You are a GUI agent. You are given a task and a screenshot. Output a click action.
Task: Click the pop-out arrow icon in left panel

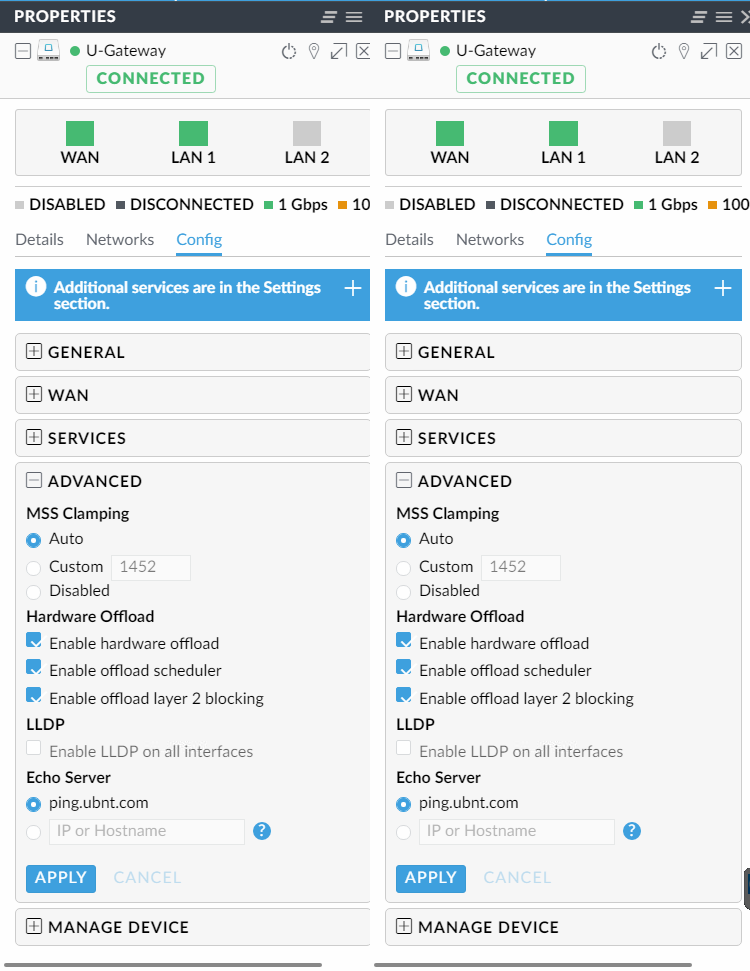tap(339, 51)
